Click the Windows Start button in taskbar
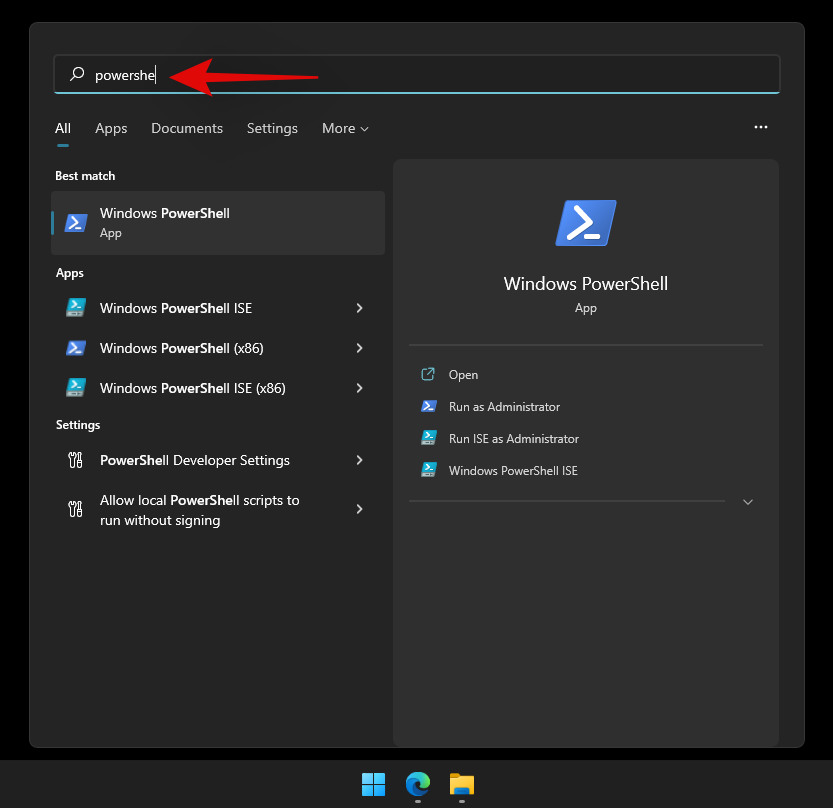This screenshot has height=808, width=833. 373,785
